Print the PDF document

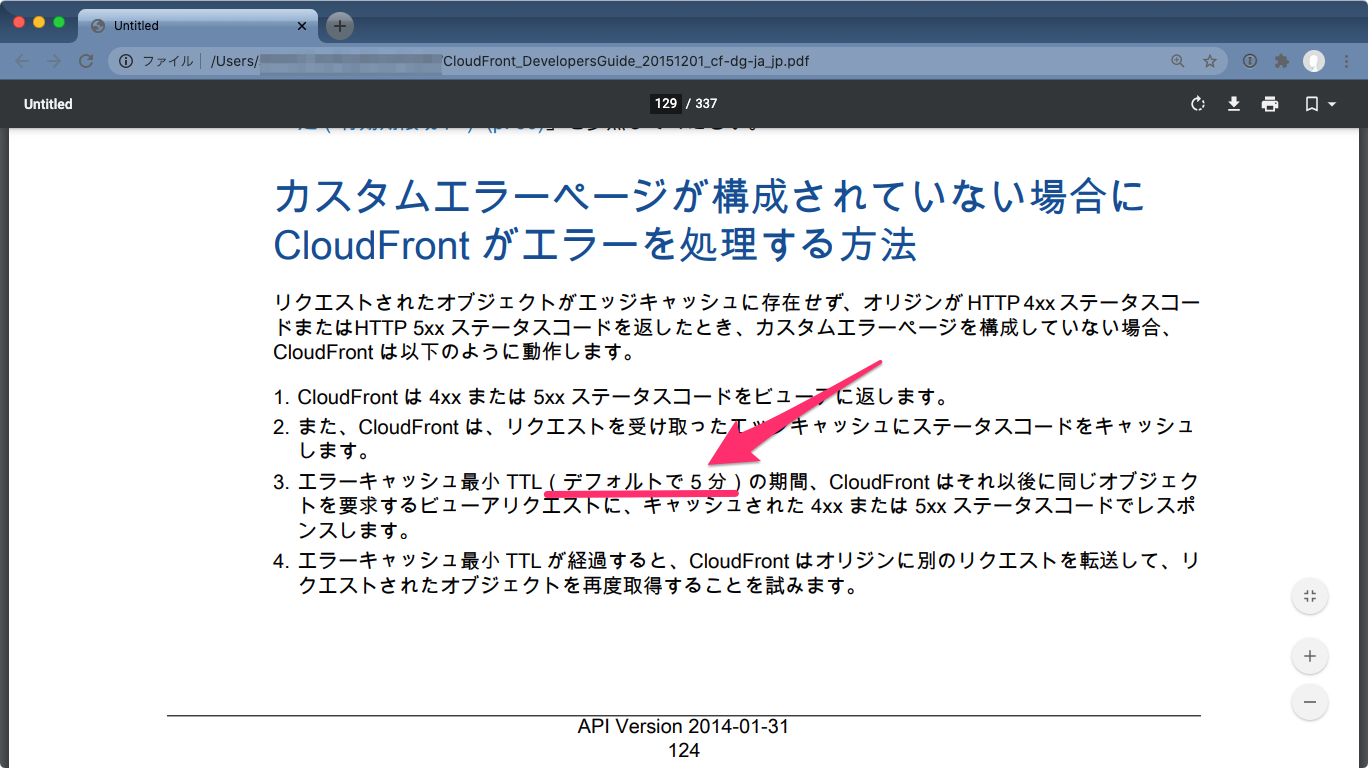[x=1270, y=104]
